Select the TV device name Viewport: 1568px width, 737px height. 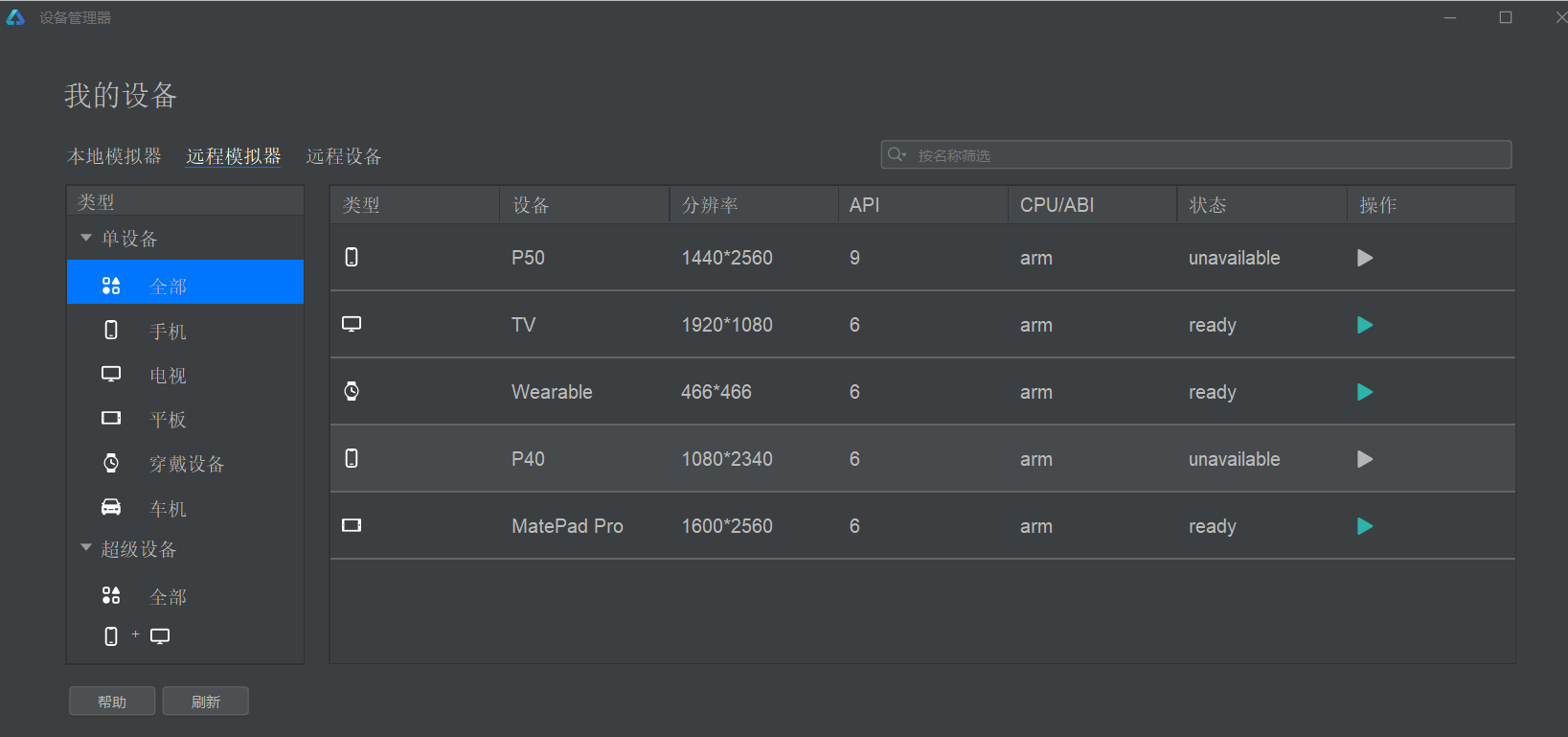[523, 325]
